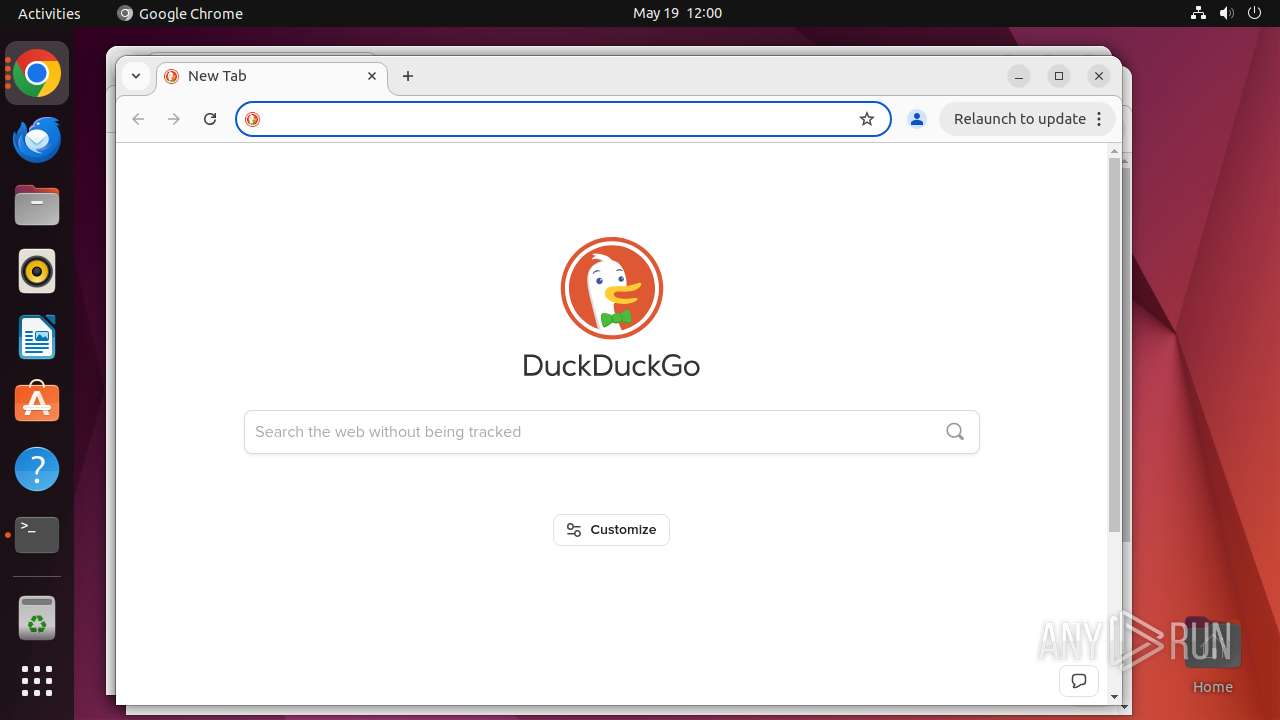Viewport: 1280px width, 720px height.
Task: Open Ubuntu Software store icon
Action: 37,403
